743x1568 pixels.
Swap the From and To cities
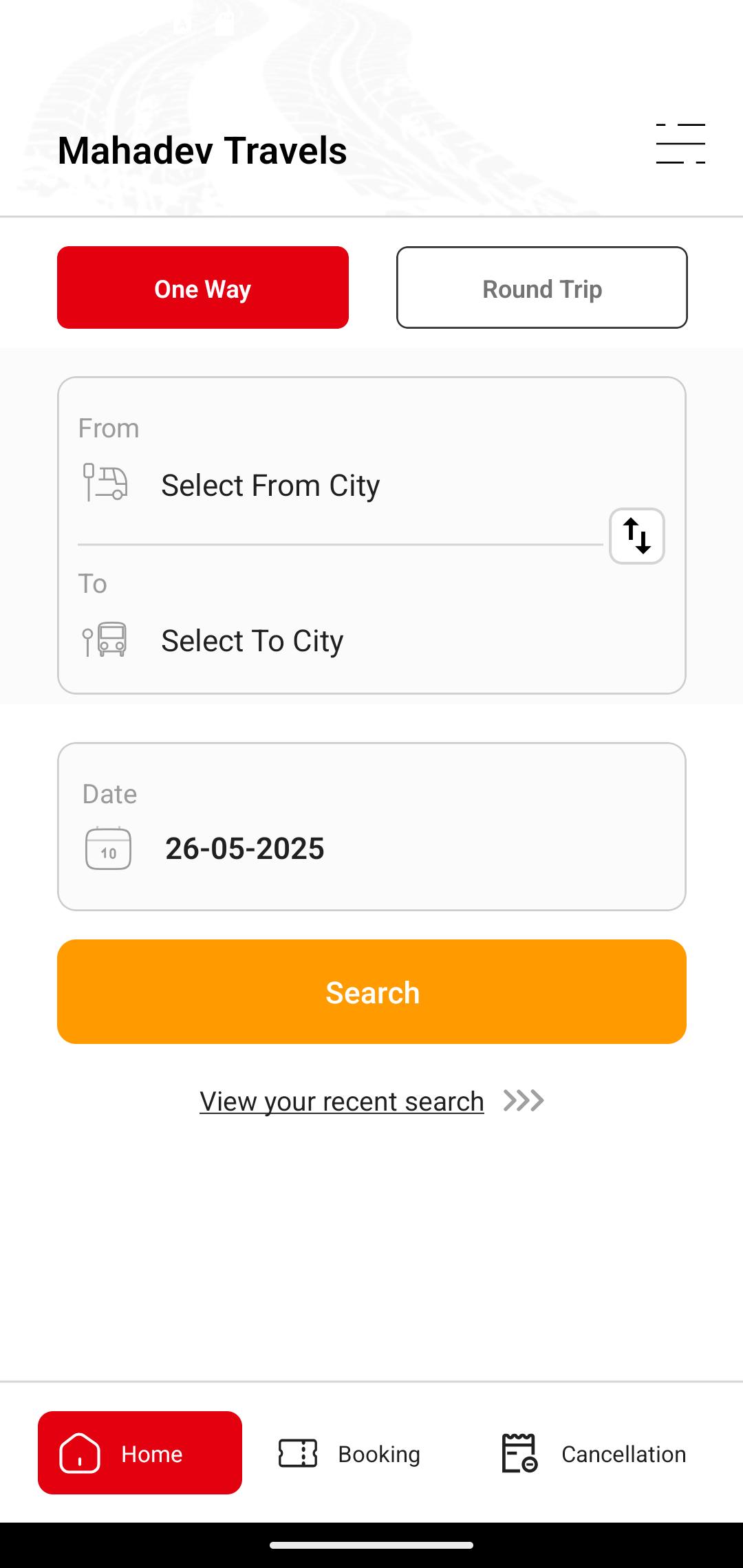click(636, 536)
